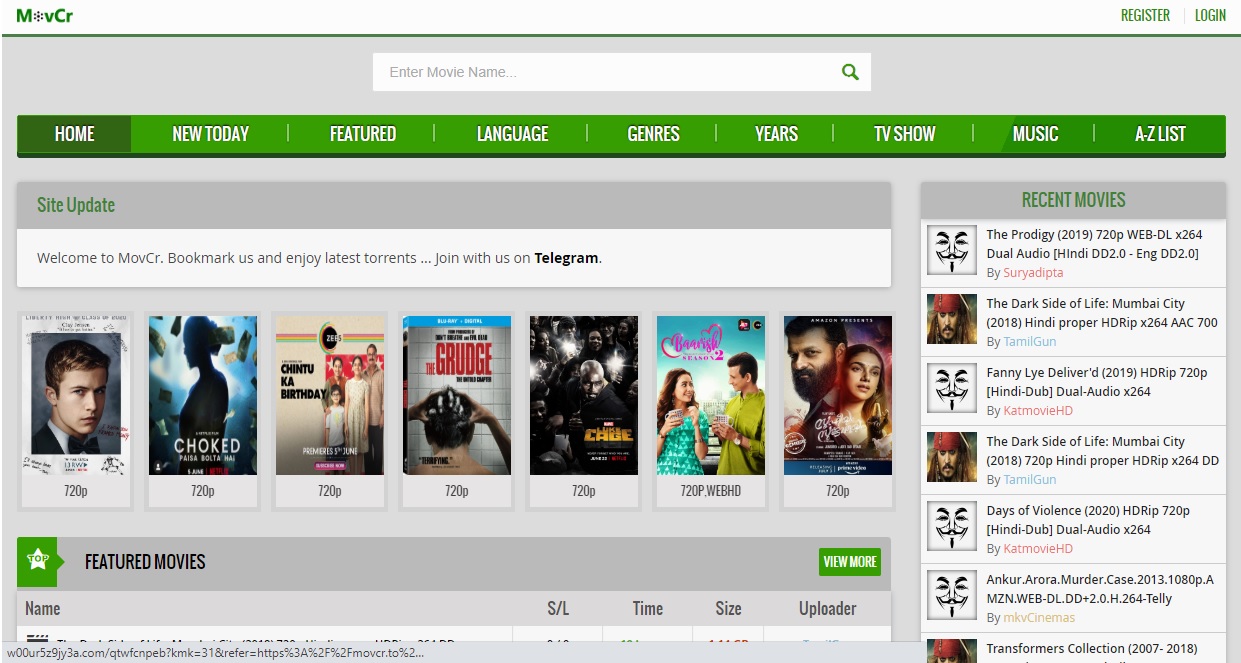Click avatar icon beside The Prodigy (2019)
This screenshot has width=1241, height=663.
(952, 250)
